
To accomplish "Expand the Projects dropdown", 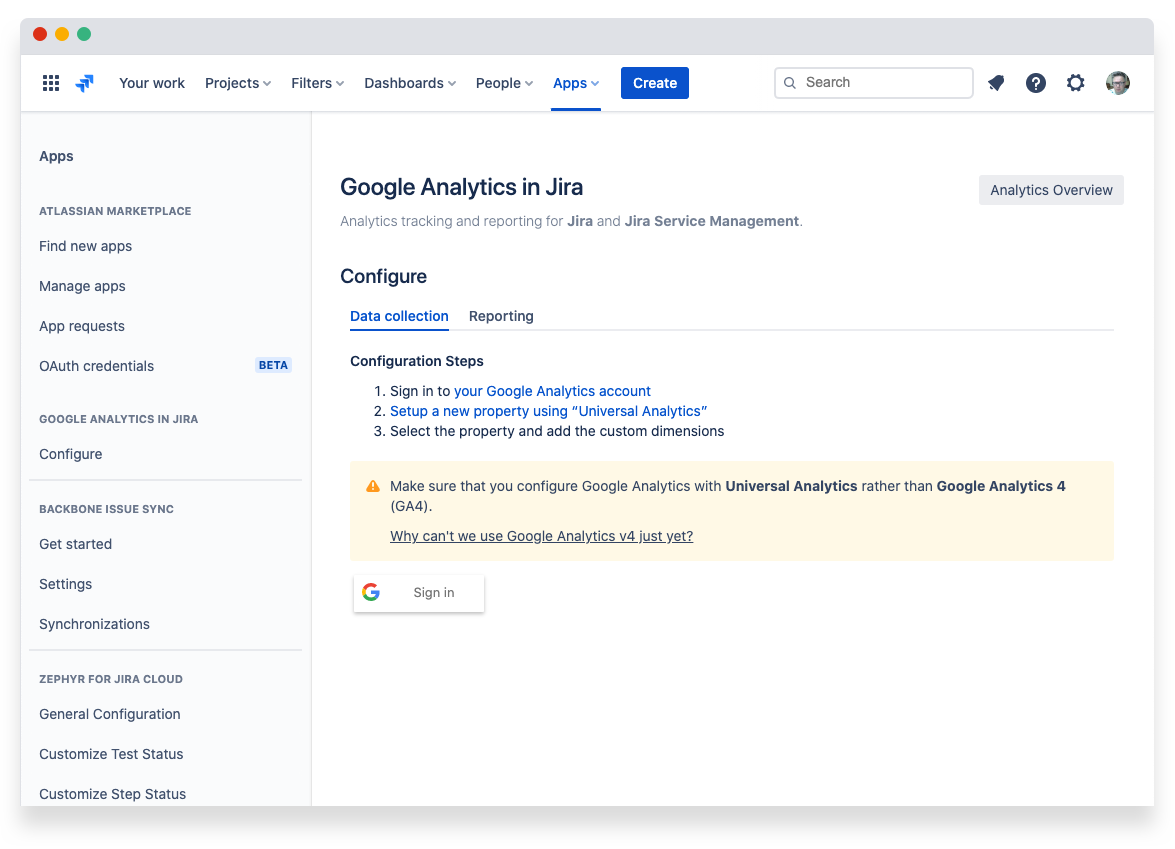I will (238, 83).
